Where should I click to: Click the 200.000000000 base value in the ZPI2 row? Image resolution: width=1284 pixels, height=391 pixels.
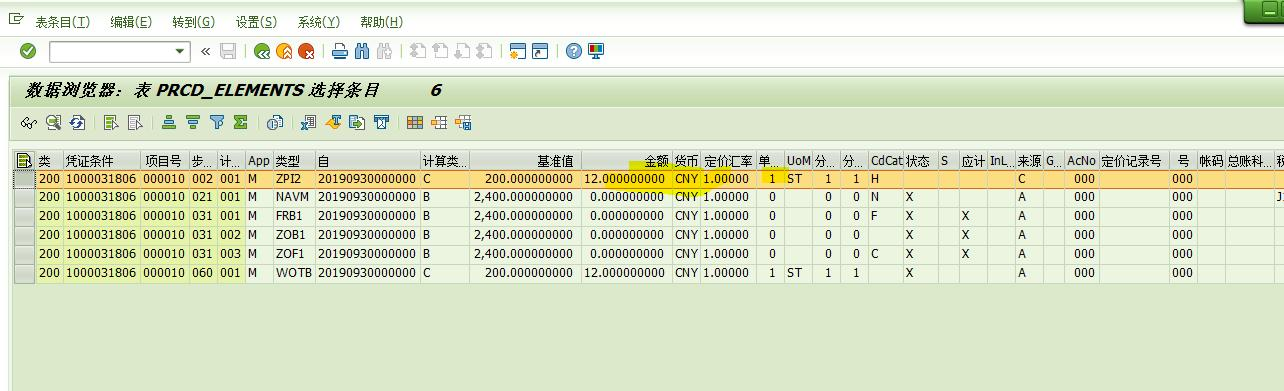click(525, 179)
